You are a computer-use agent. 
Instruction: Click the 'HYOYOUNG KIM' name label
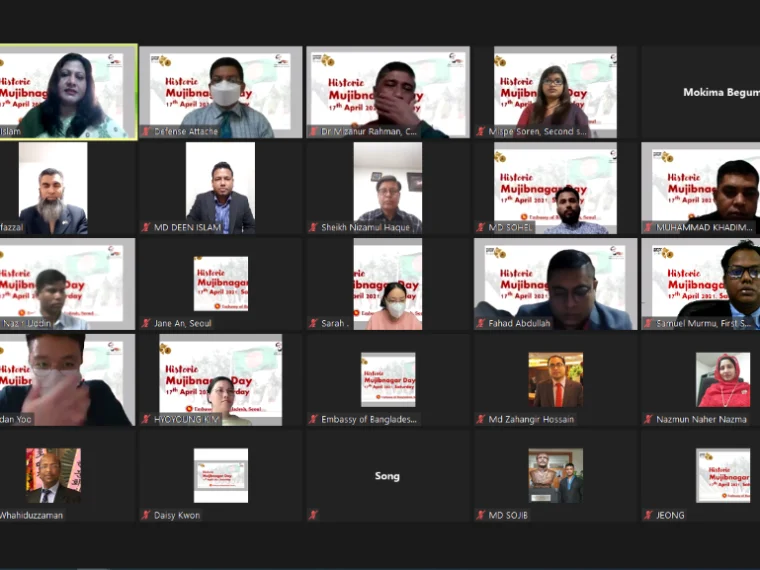(x=187, y=419)
